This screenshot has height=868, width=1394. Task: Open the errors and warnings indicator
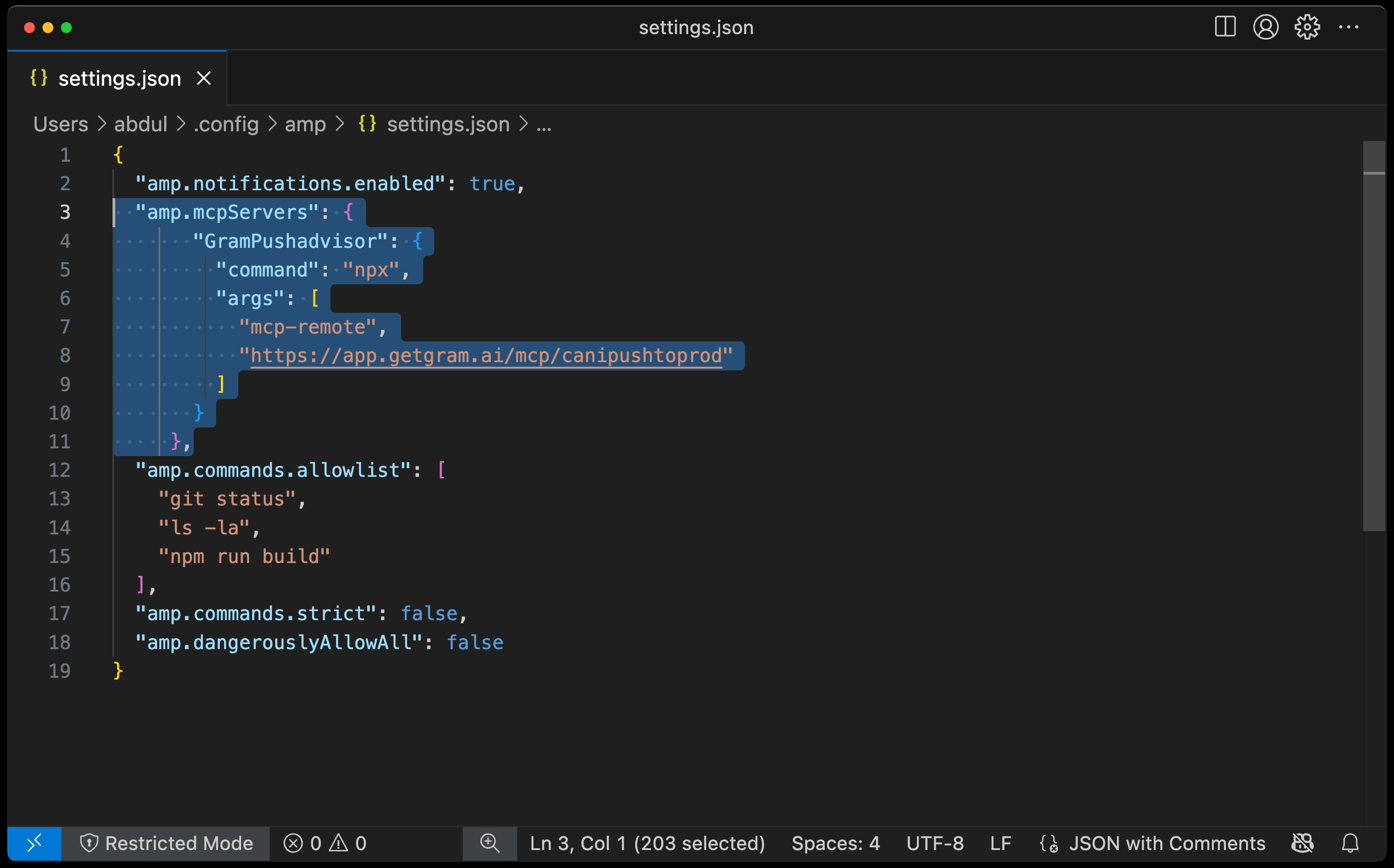(325, 843)
